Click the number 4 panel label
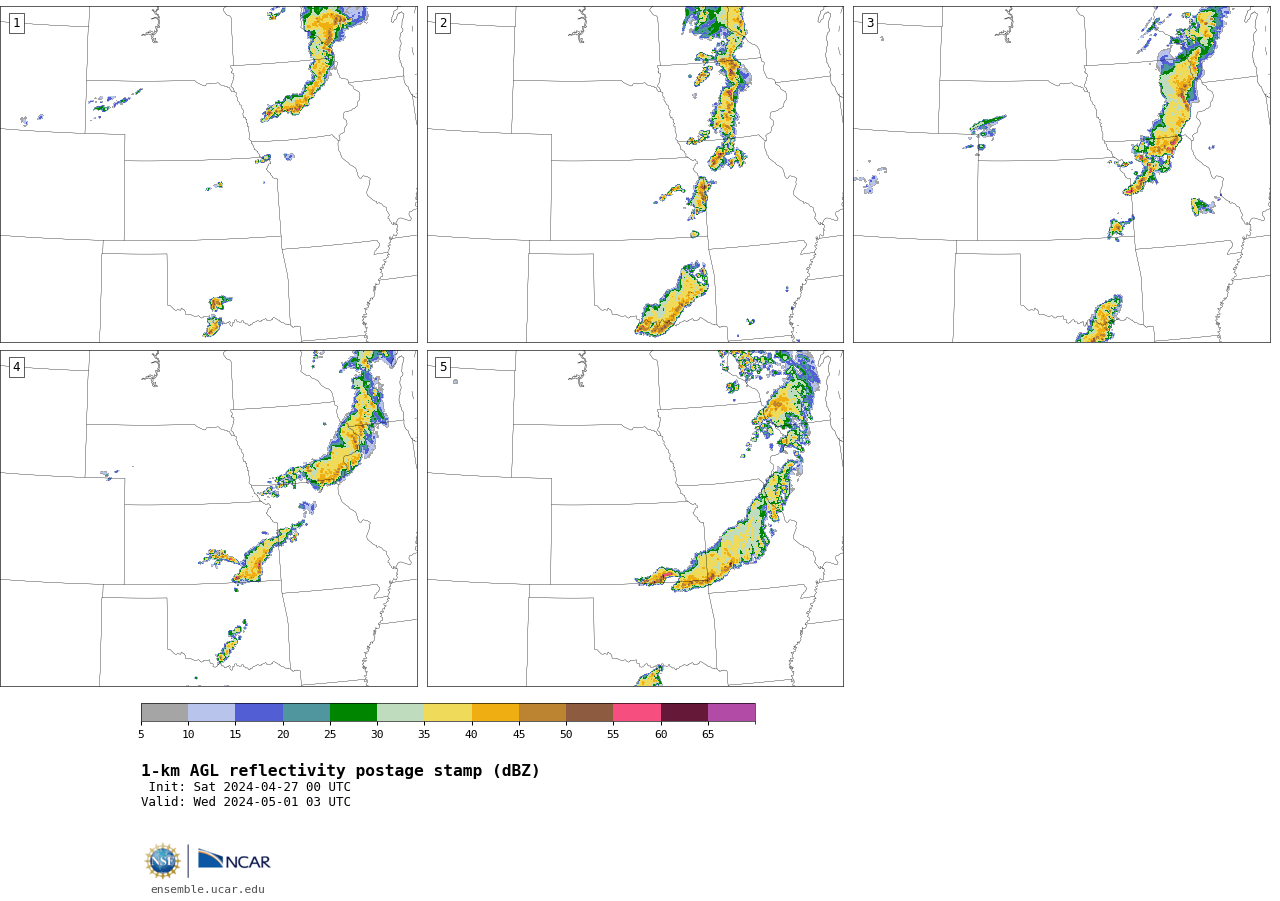 tap(16, 367)
